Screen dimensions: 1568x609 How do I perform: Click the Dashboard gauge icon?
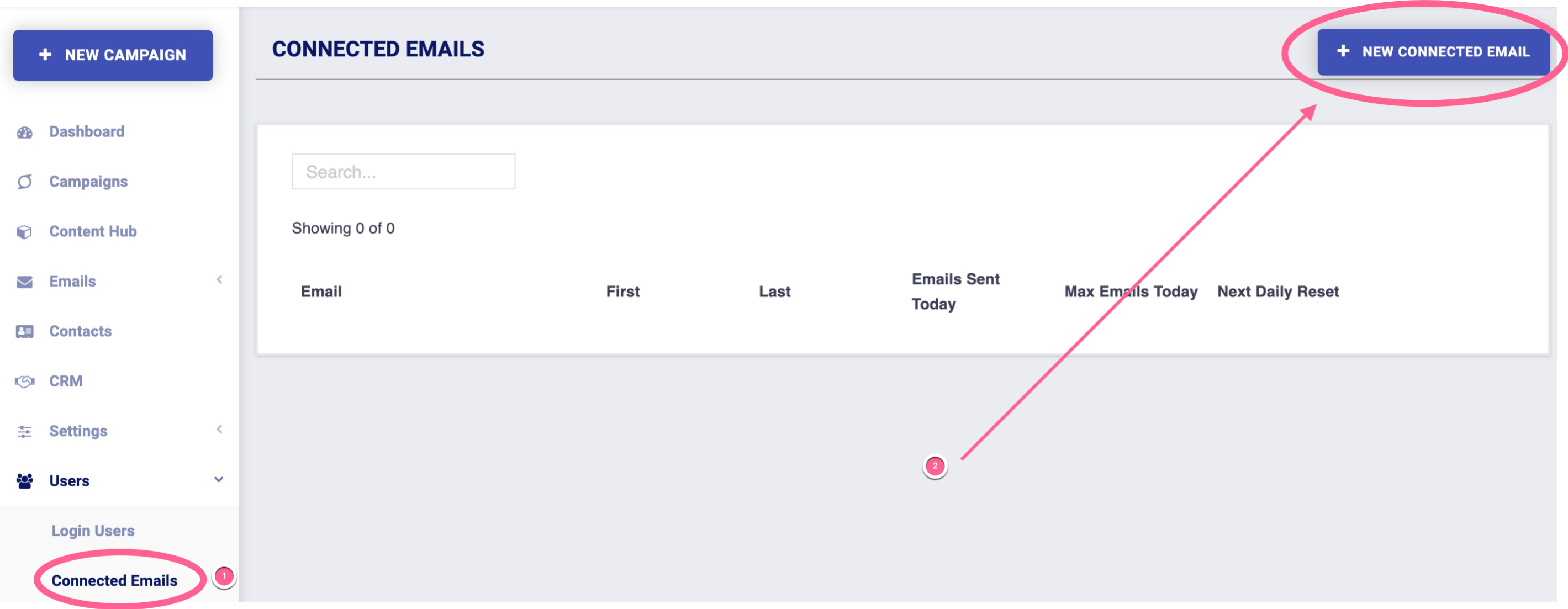24,132
